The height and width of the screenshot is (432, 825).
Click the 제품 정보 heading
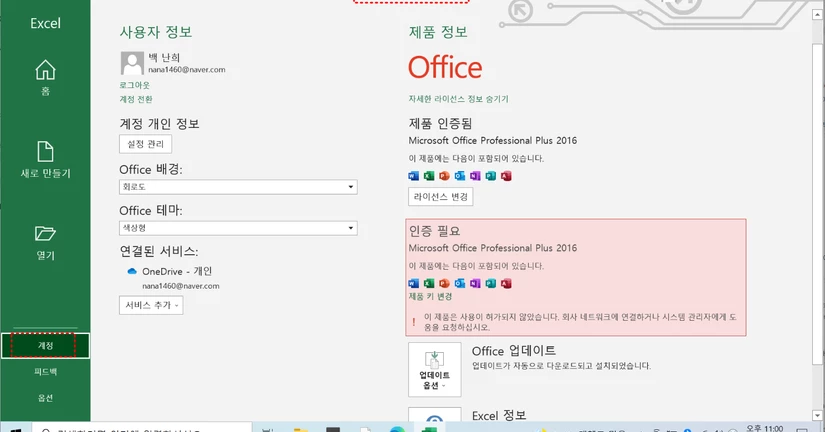click(x=438, y=32)
